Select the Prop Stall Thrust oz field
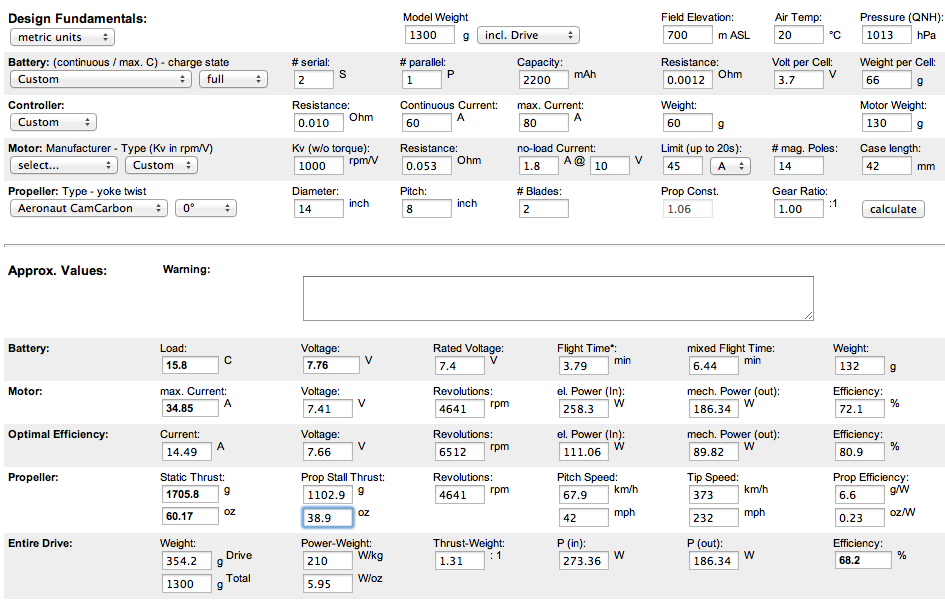The image size is (945, 609). pos(327,517)
